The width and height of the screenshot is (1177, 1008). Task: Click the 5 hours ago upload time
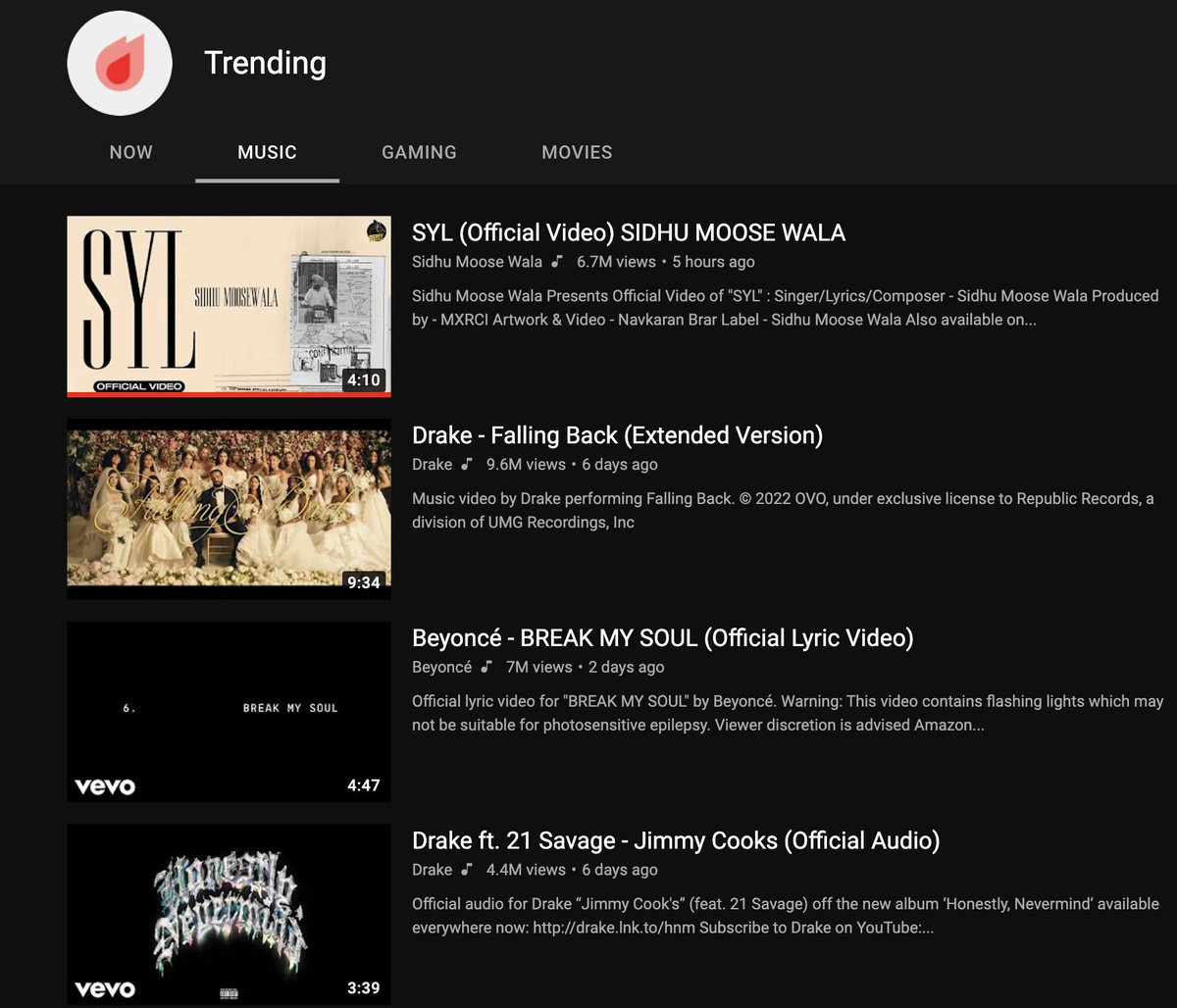[713, 262]
